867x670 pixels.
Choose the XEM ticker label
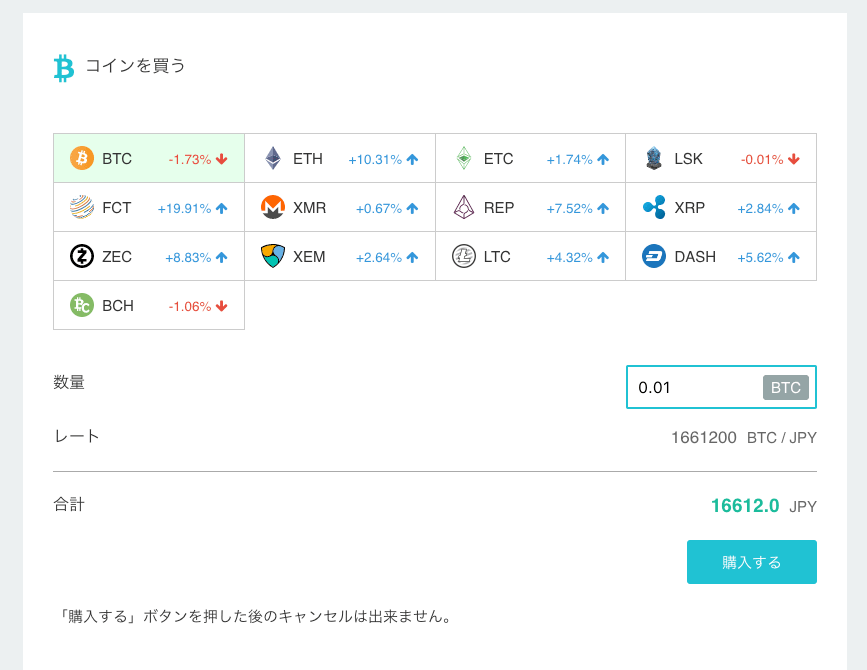309,257
